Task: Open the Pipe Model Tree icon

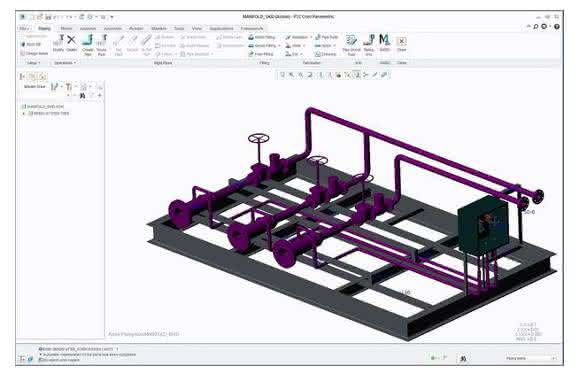Action: click(351, 45)
